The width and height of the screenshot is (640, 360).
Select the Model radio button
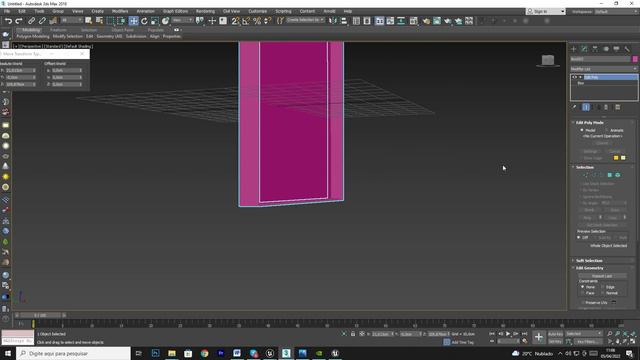click(x=582, y=130)
